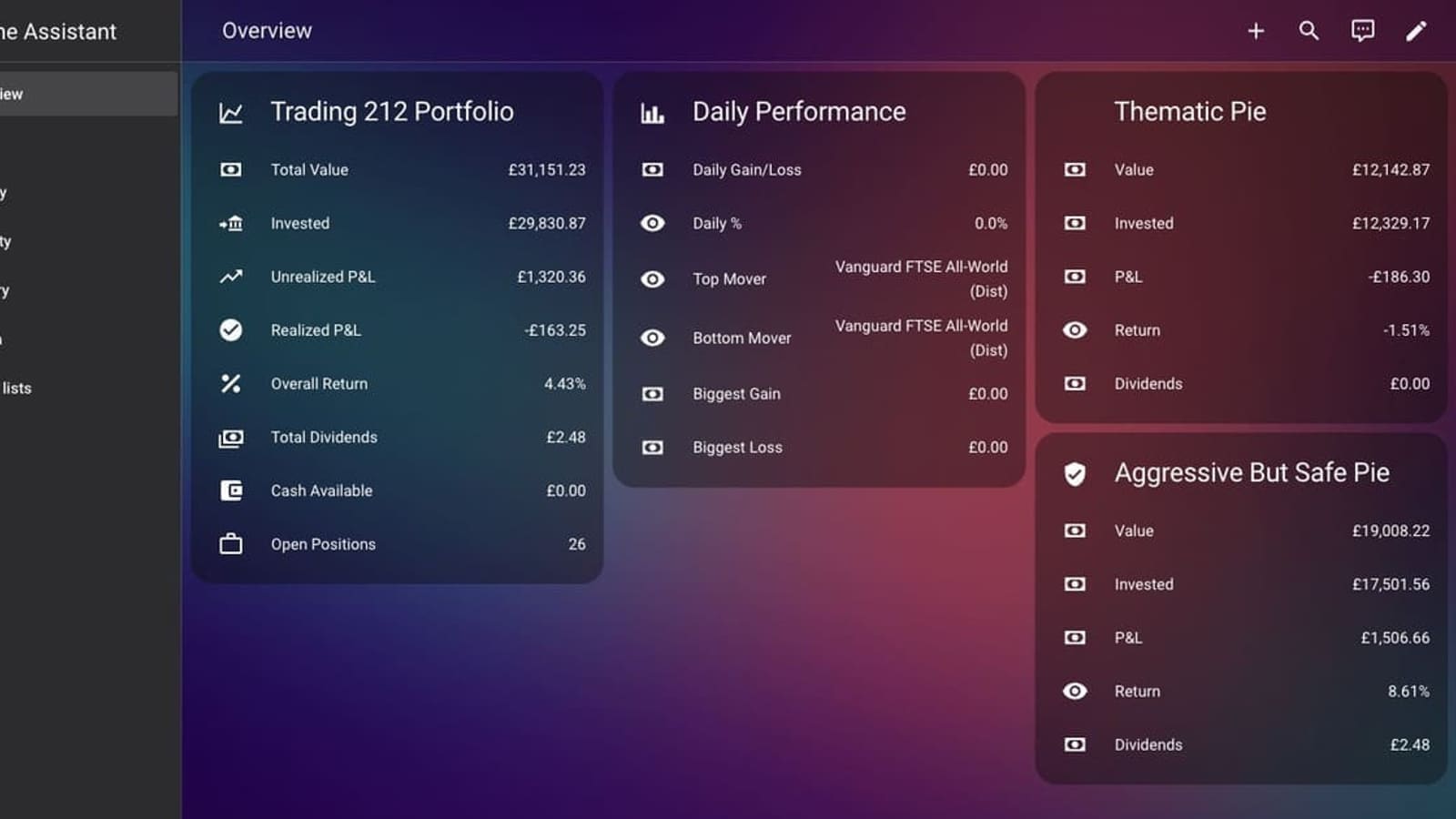Click the shield icon beside Aggressive But Safe Pie

[1075, 474]
